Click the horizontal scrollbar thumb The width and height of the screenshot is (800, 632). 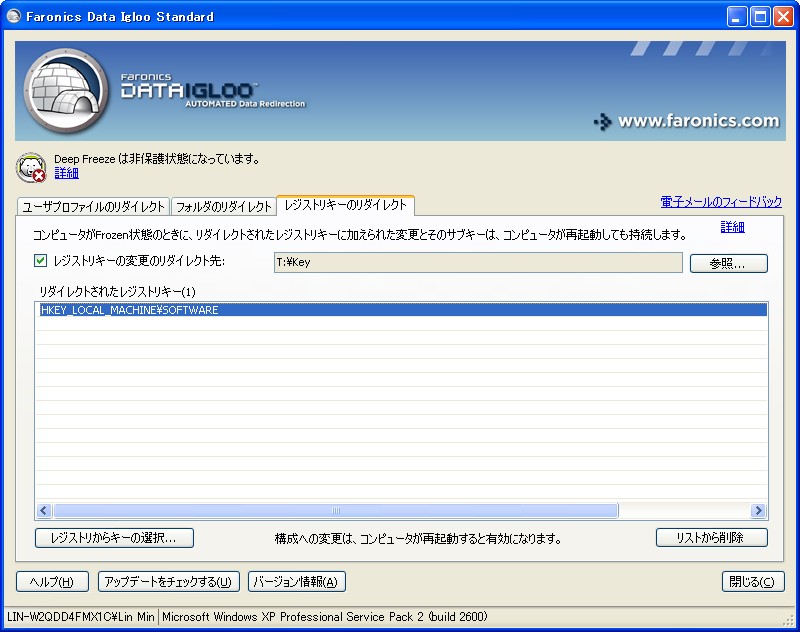(336, 510)
